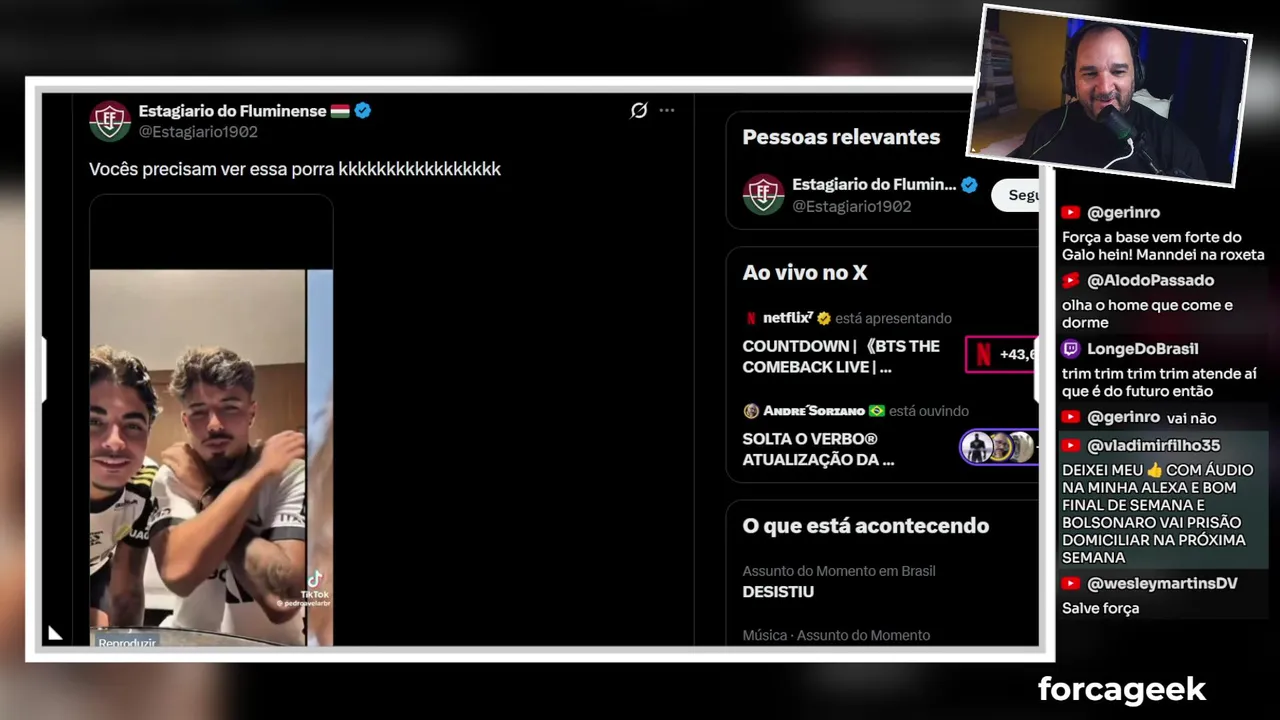Click the Reproduzir label on the video
Viewport: 1280px width, 720px height.
127,643
